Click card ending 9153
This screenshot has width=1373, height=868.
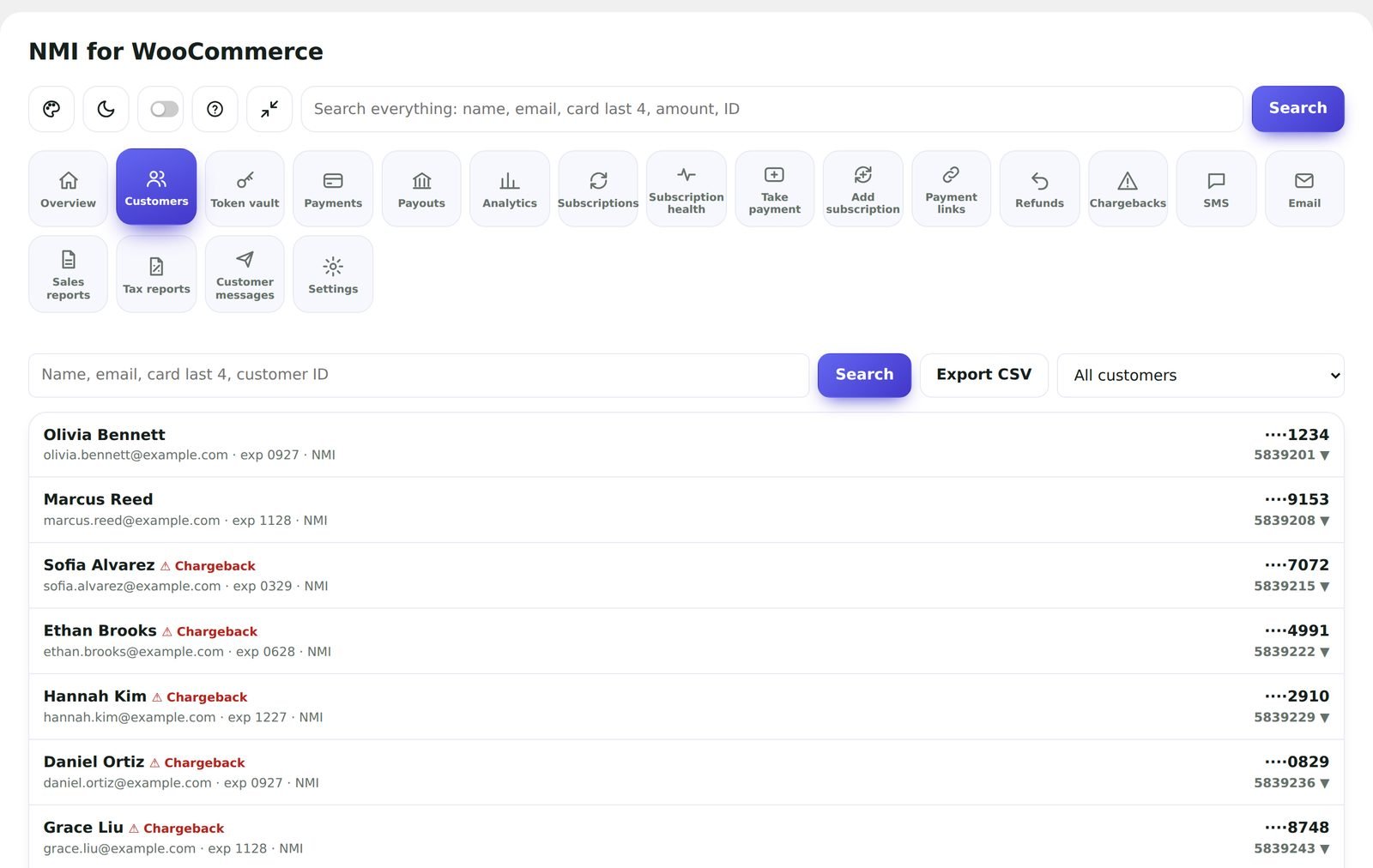[1297, 500]
